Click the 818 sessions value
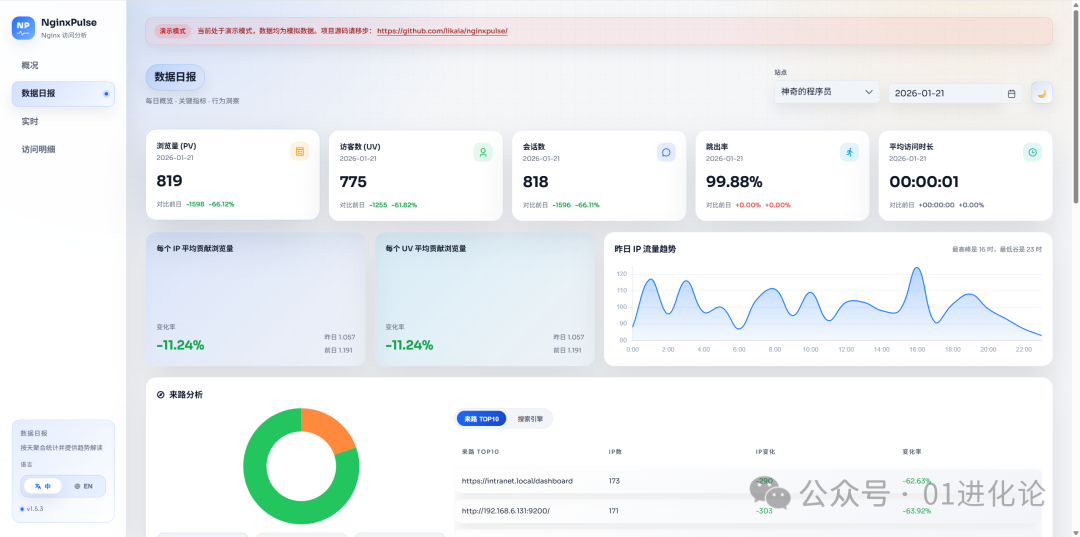Image resolution: width=1080 pixels, height=537 pixels. pos(536,182)
